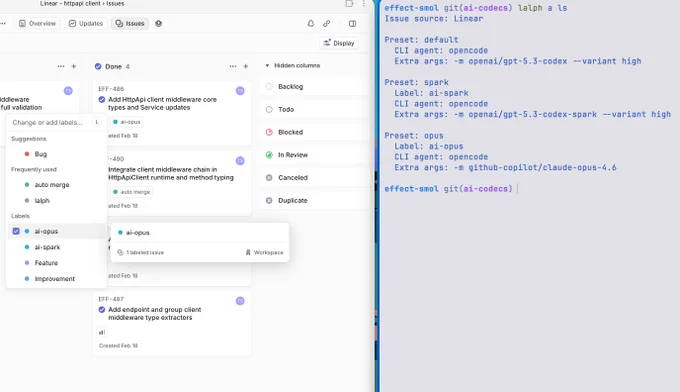680x392 pixels.
Task: Select the Feature label
Action: (56, 263)
